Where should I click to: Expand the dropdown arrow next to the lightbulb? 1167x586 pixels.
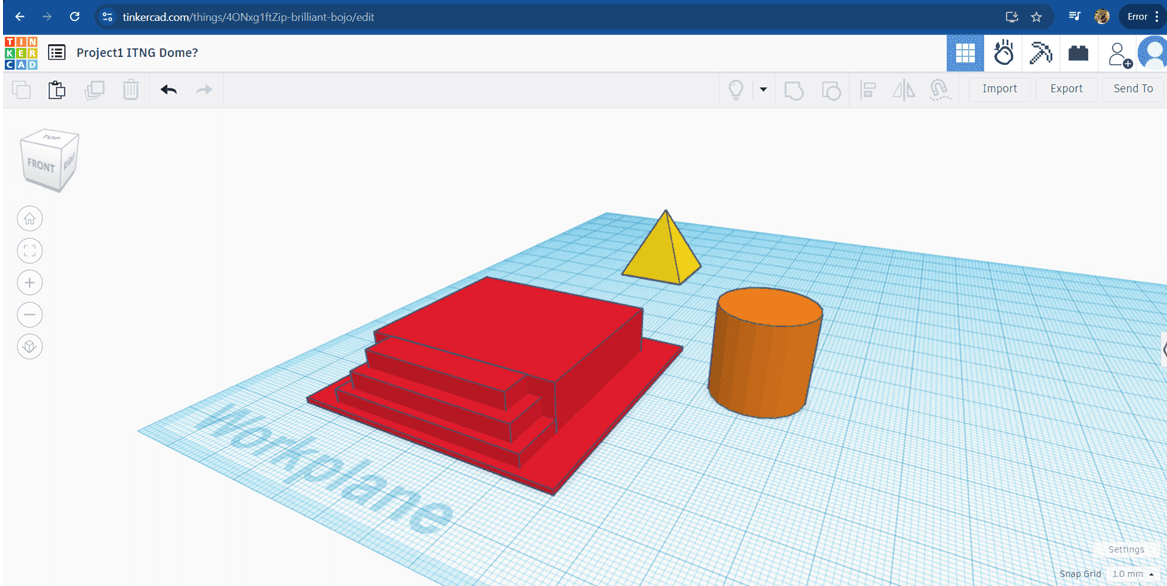tap(763, 90)
